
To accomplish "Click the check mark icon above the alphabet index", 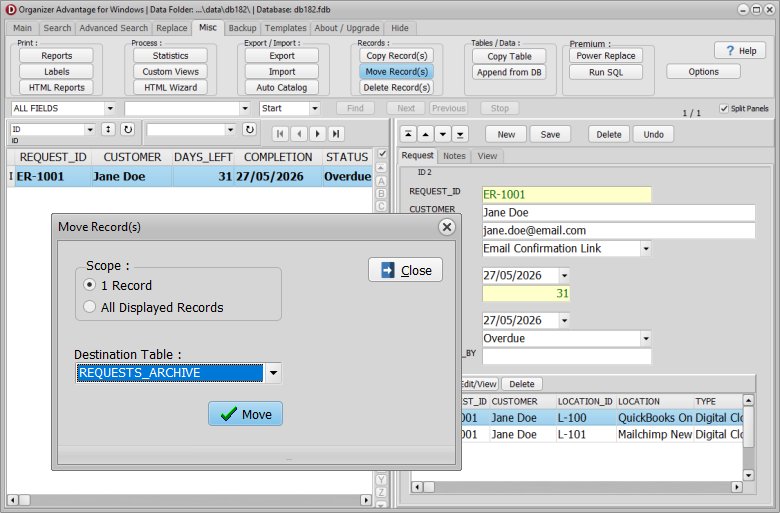I will (x=382, y=154).
